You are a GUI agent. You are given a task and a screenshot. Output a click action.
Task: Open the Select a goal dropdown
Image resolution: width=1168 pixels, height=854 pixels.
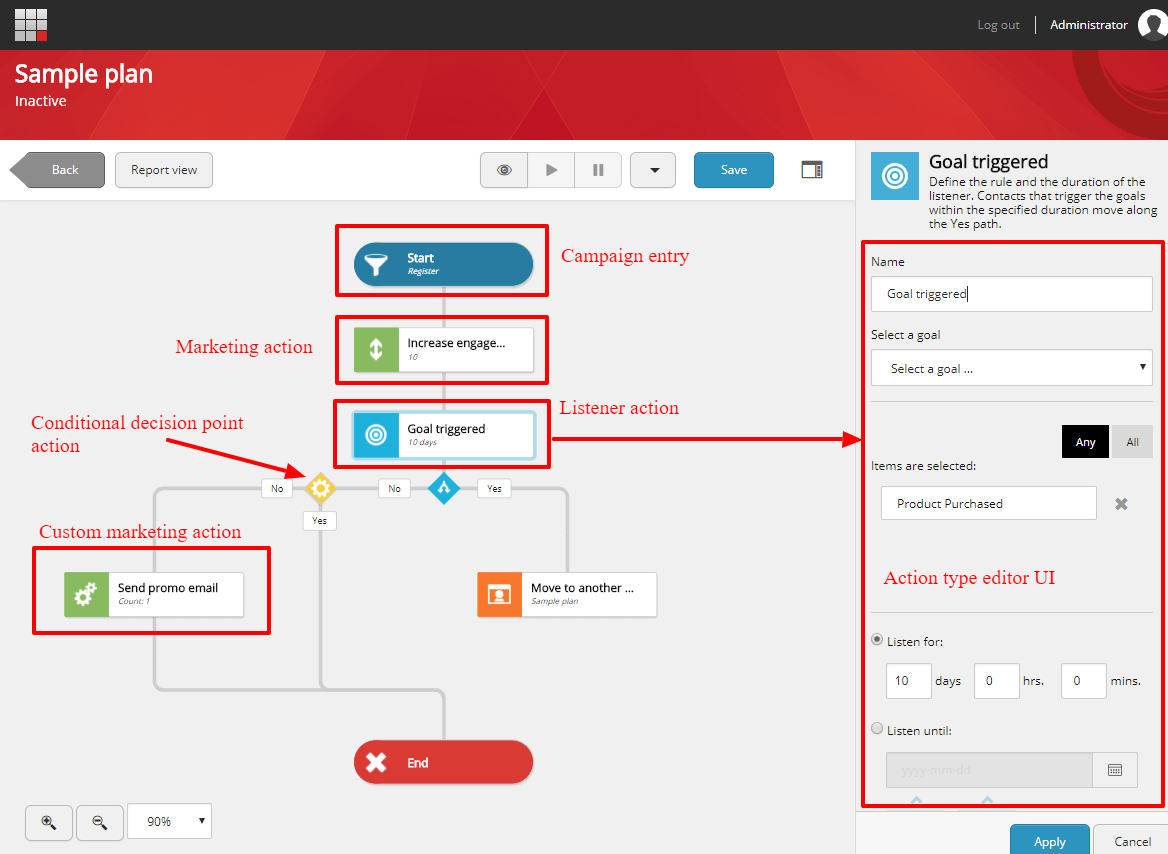[x=1011, y=368]
